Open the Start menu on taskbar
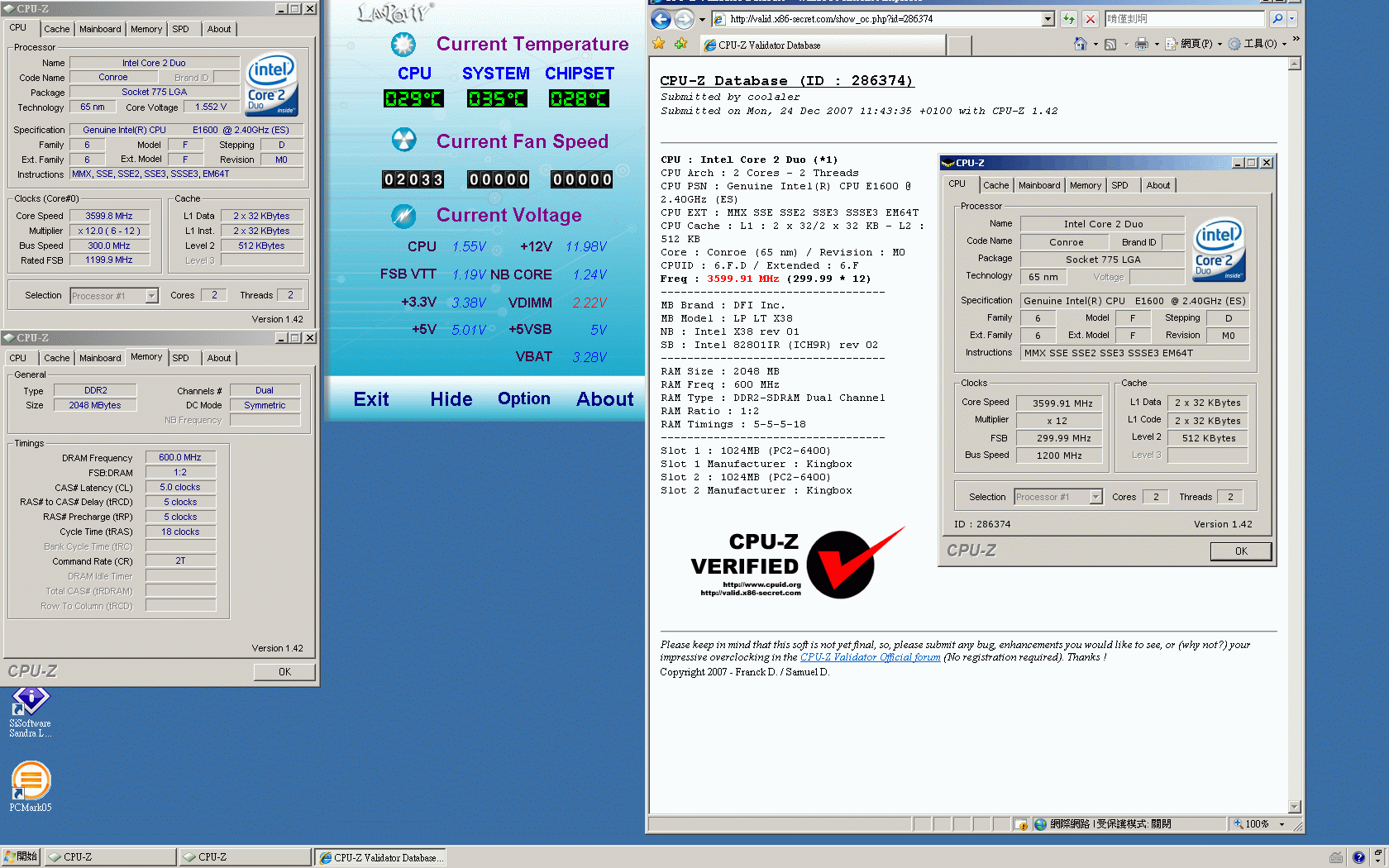 point(21,857)
